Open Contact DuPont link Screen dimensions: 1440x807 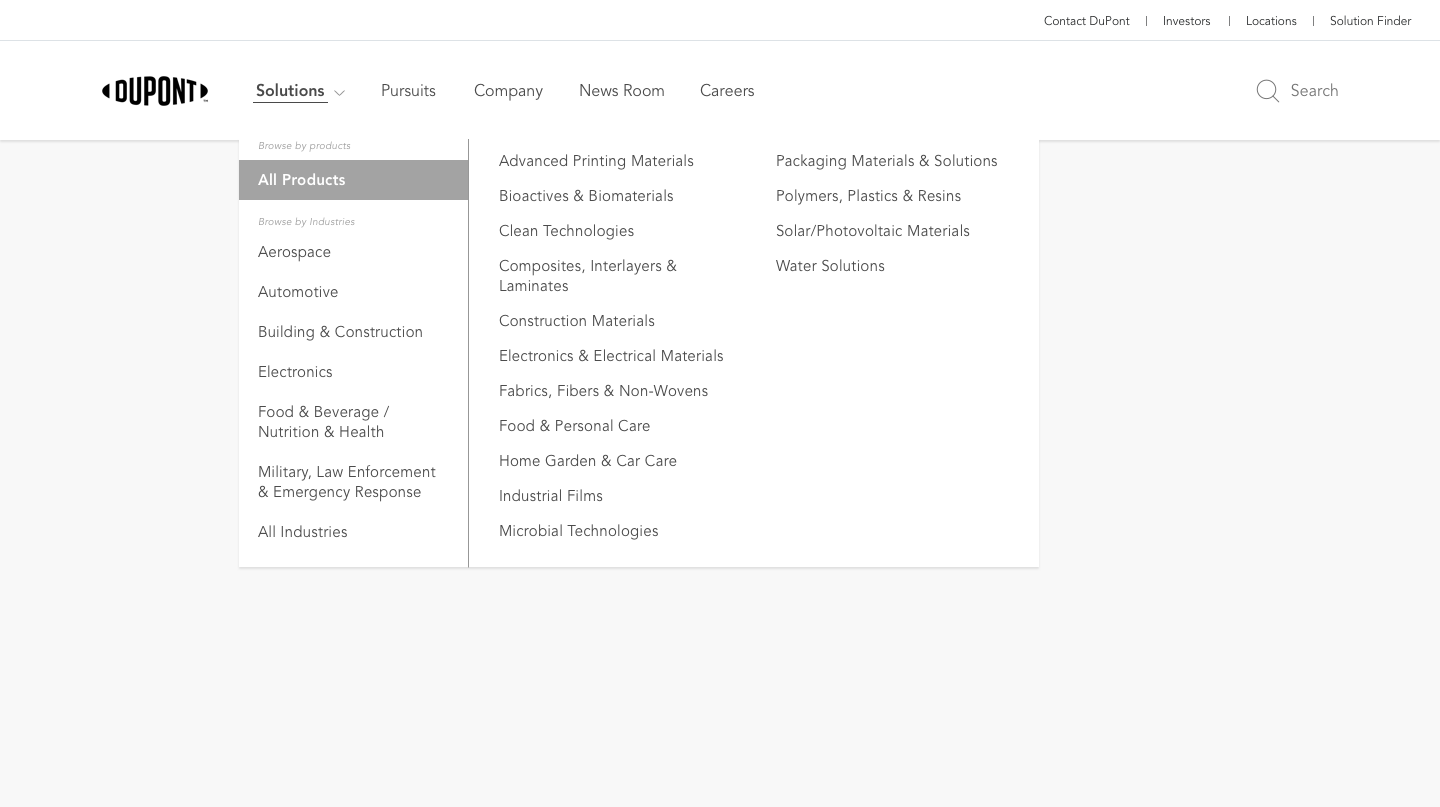click(1086, 21)
